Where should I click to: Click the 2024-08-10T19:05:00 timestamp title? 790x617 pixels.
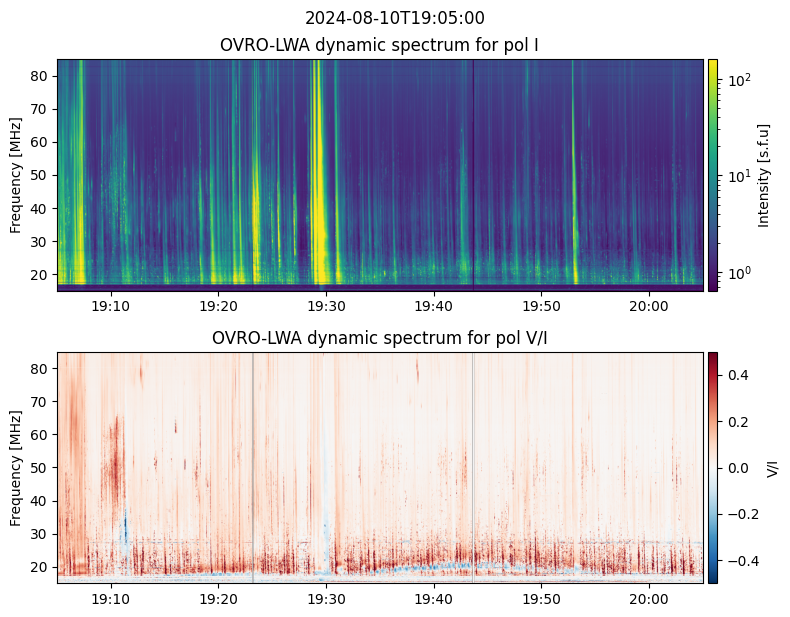[x=394, y=18]
